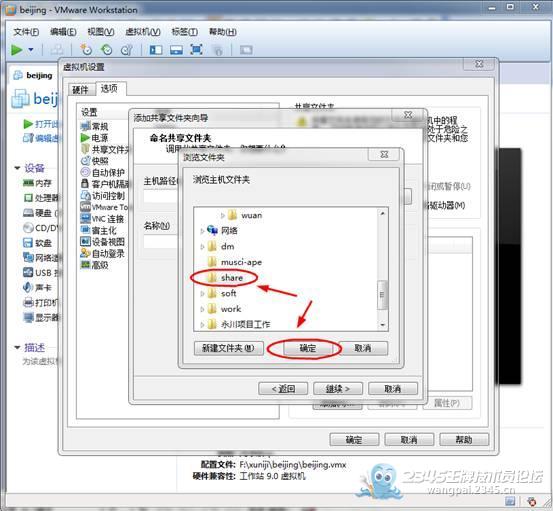Select VMware Tools in settings list
Viewport: 553px width, 511px height.
pyautogui.click(x=104, y=207)
